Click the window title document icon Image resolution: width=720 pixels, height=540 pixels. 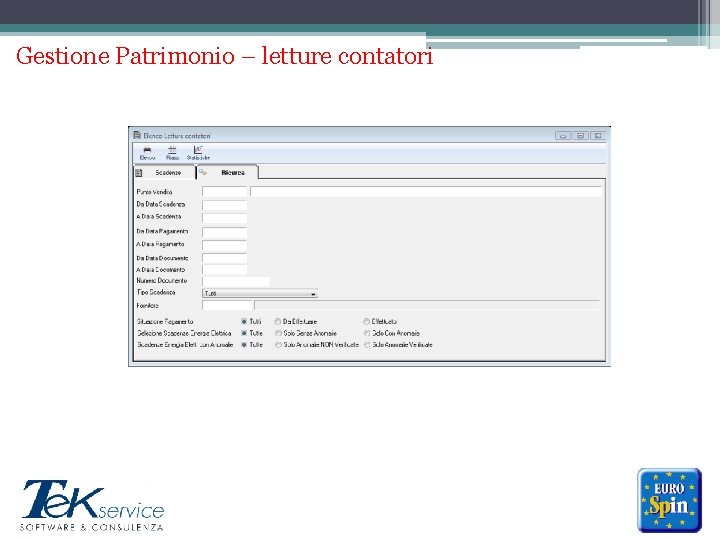(x=137, y=135)
